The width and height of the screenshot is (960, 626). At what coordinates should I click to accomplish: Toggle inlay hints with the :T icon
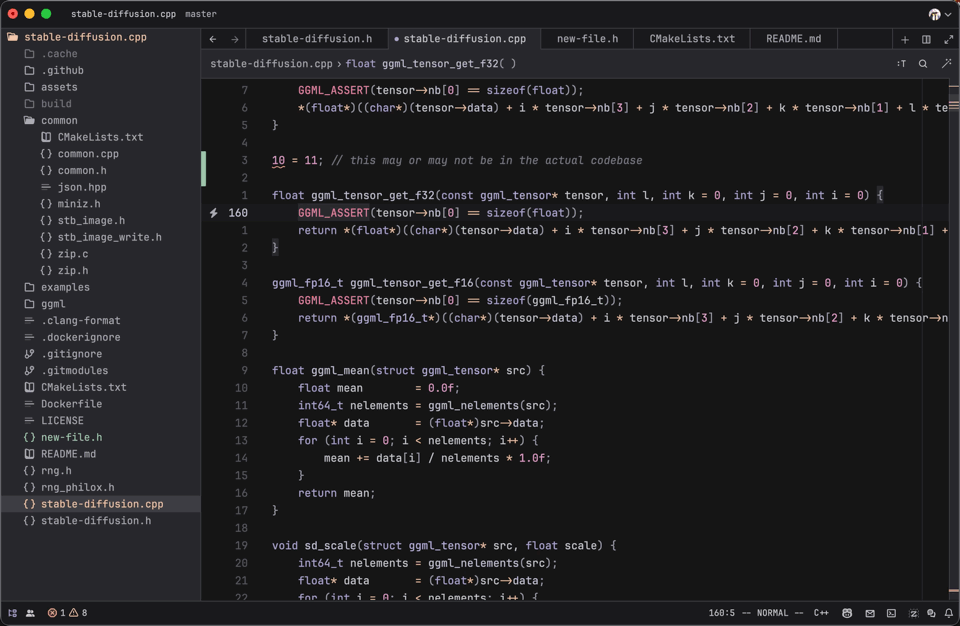(901, 64)
